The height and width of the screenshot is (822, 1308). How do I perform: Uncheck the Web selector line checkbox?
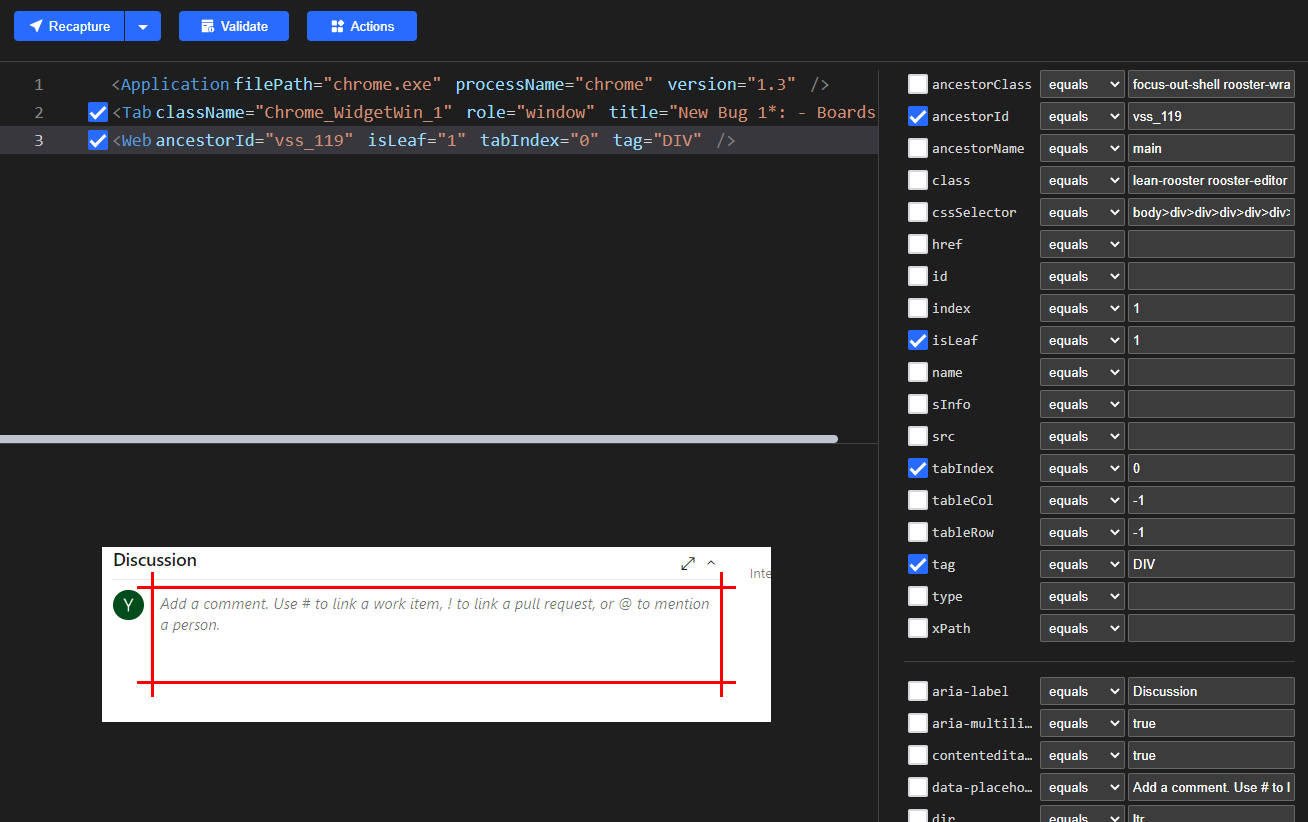point(97,140)
